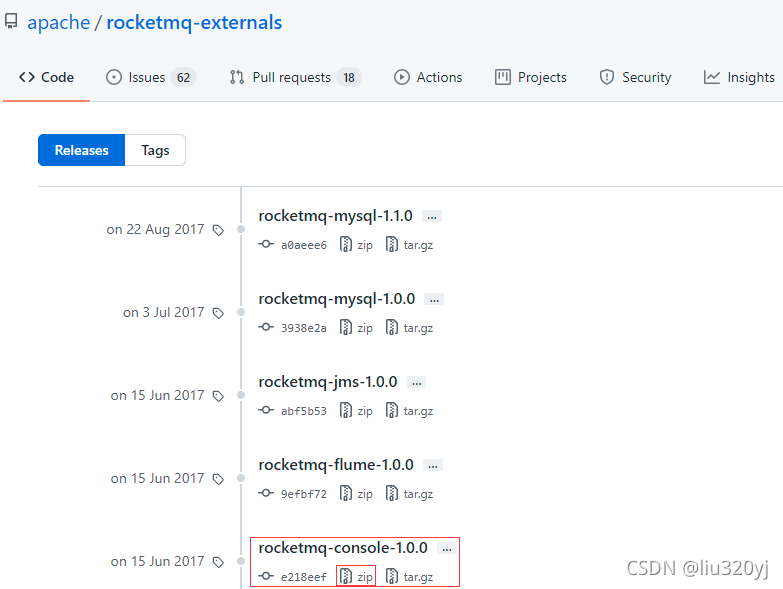The width and height of the screenshot is (783, 589).
Task: Open commit e218eef
Action: pyautogui.click(x=304, y=576)
